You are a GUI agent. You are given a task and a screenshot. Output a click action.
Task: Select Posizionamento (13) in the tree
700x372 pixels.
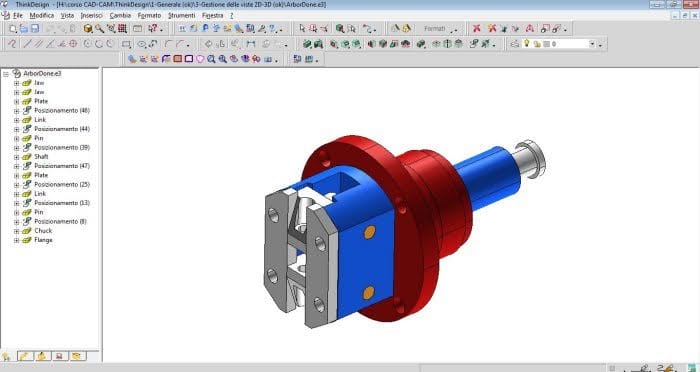click(62, 203)
